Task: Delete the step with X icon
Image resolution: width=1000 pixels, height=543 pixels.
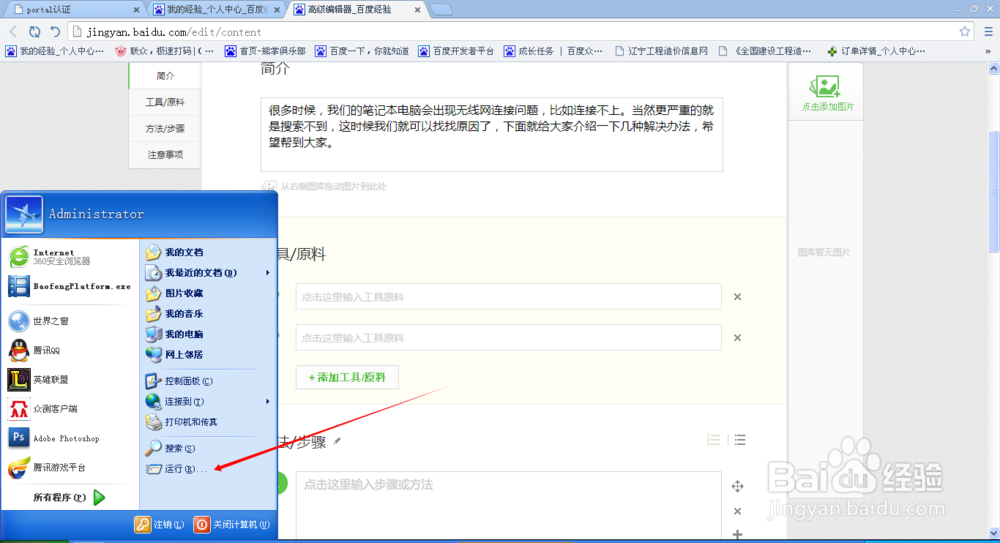Action: pyautogui.click(x=737, y=511)
